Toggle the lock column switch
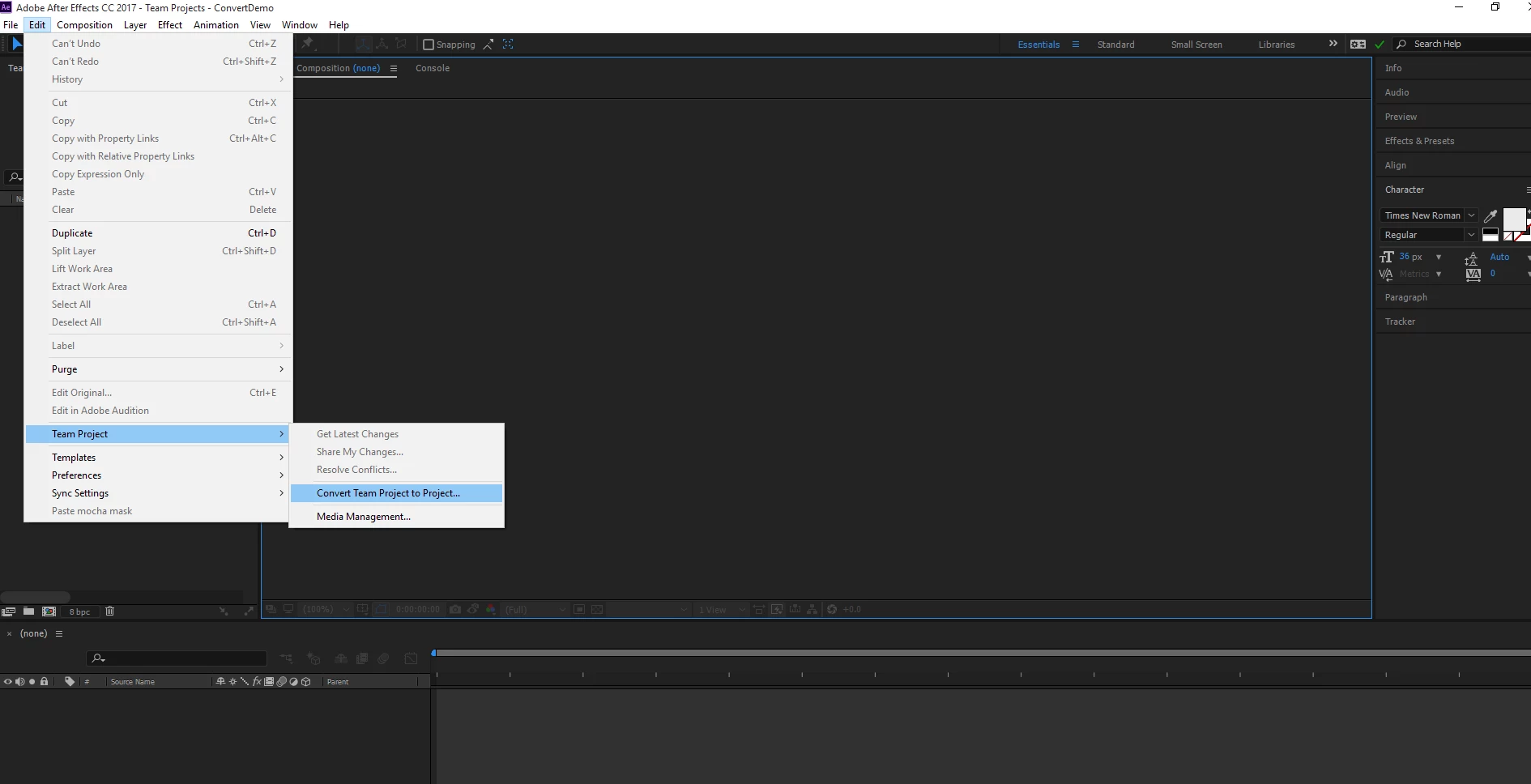 45,682
